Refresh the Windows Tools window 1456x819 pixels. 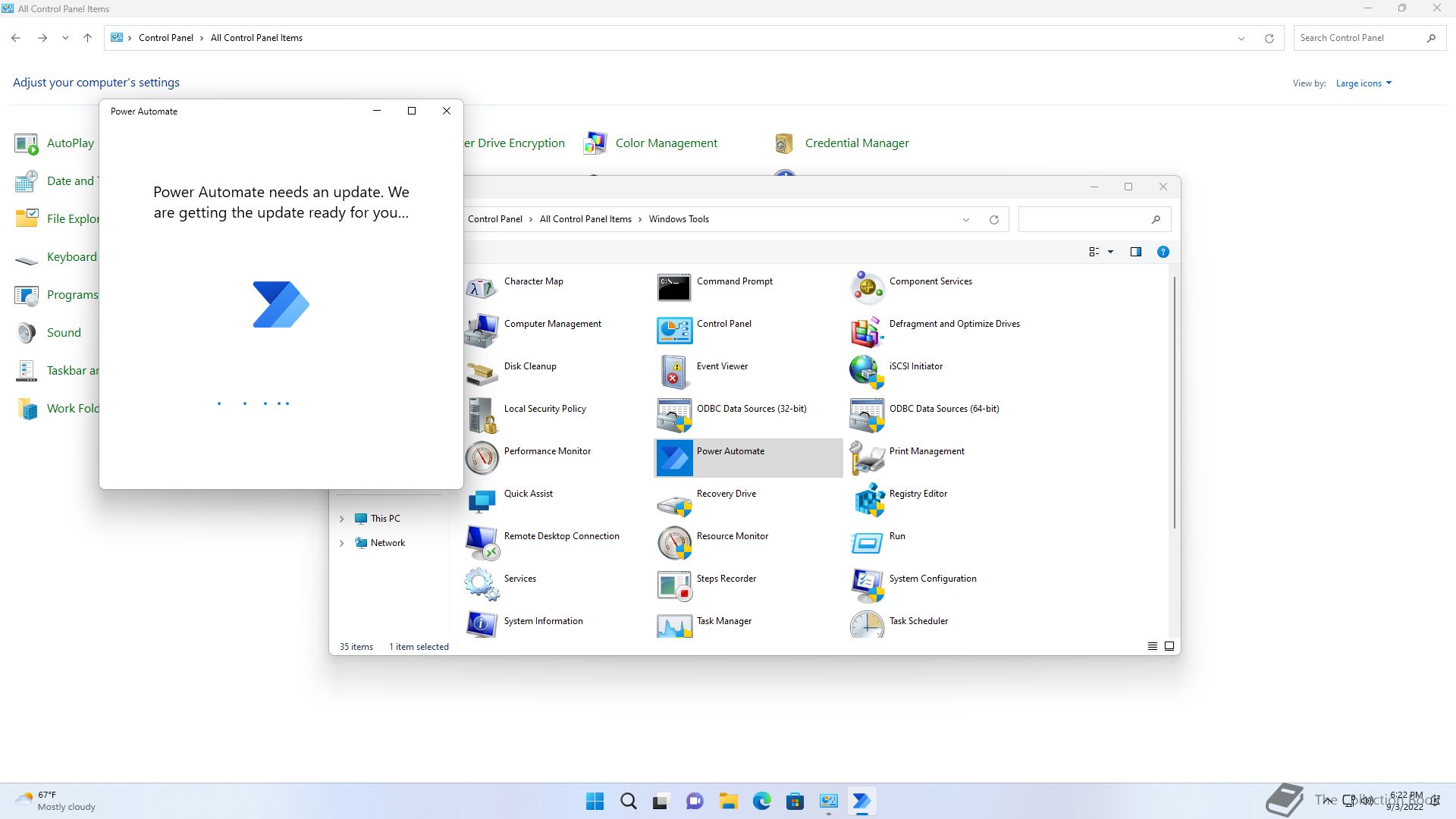(994, 220)
